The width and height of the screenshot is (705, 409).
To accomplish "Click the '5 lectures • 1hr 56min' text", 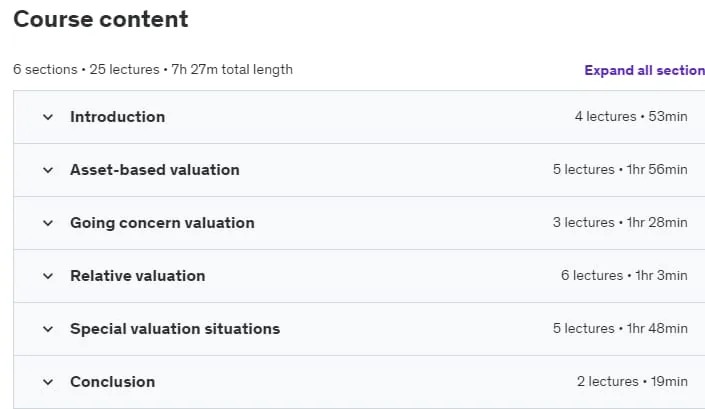I will [x=620, y=169].
